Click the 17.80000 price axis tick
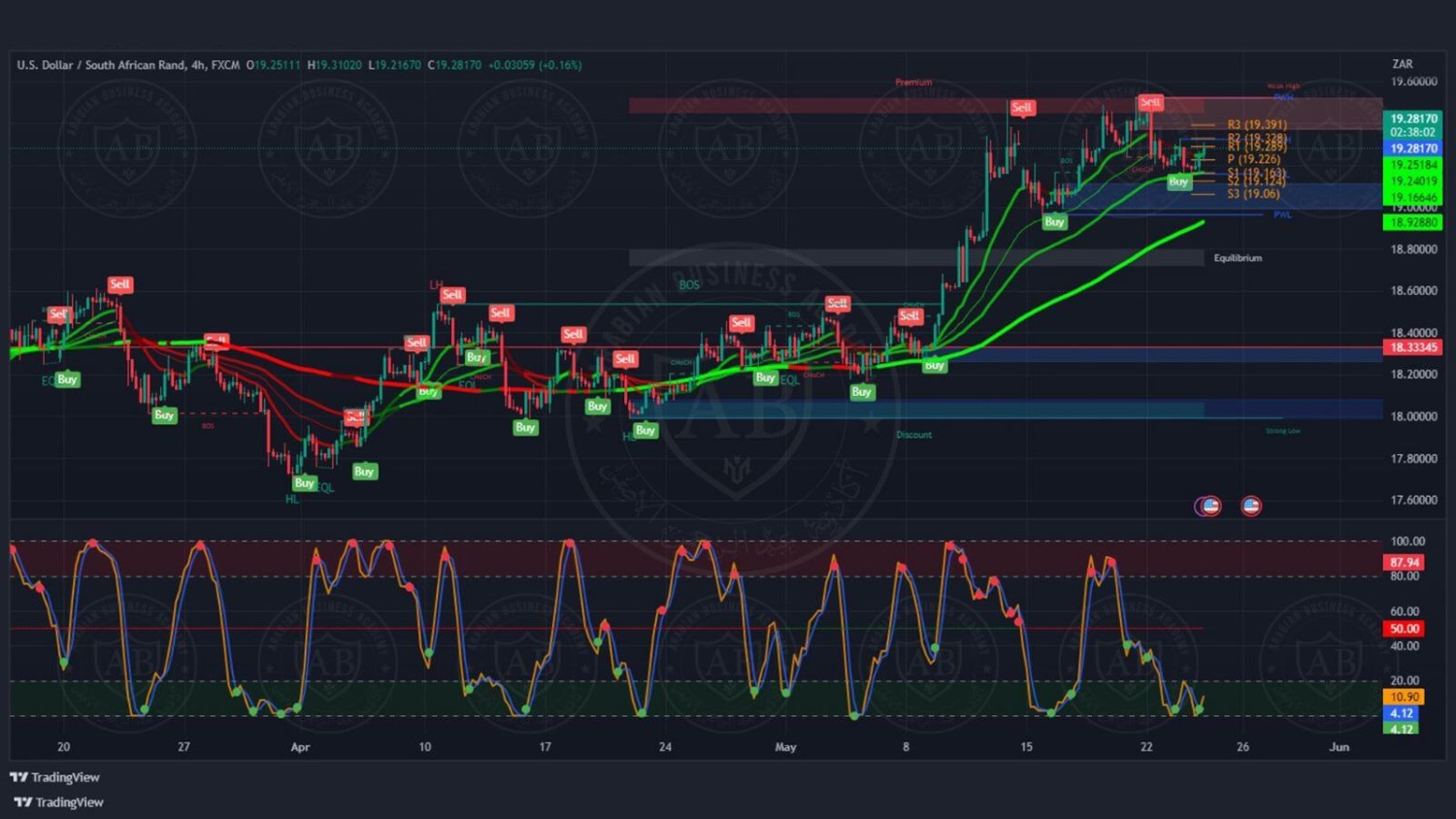 tap(1414, 459)
